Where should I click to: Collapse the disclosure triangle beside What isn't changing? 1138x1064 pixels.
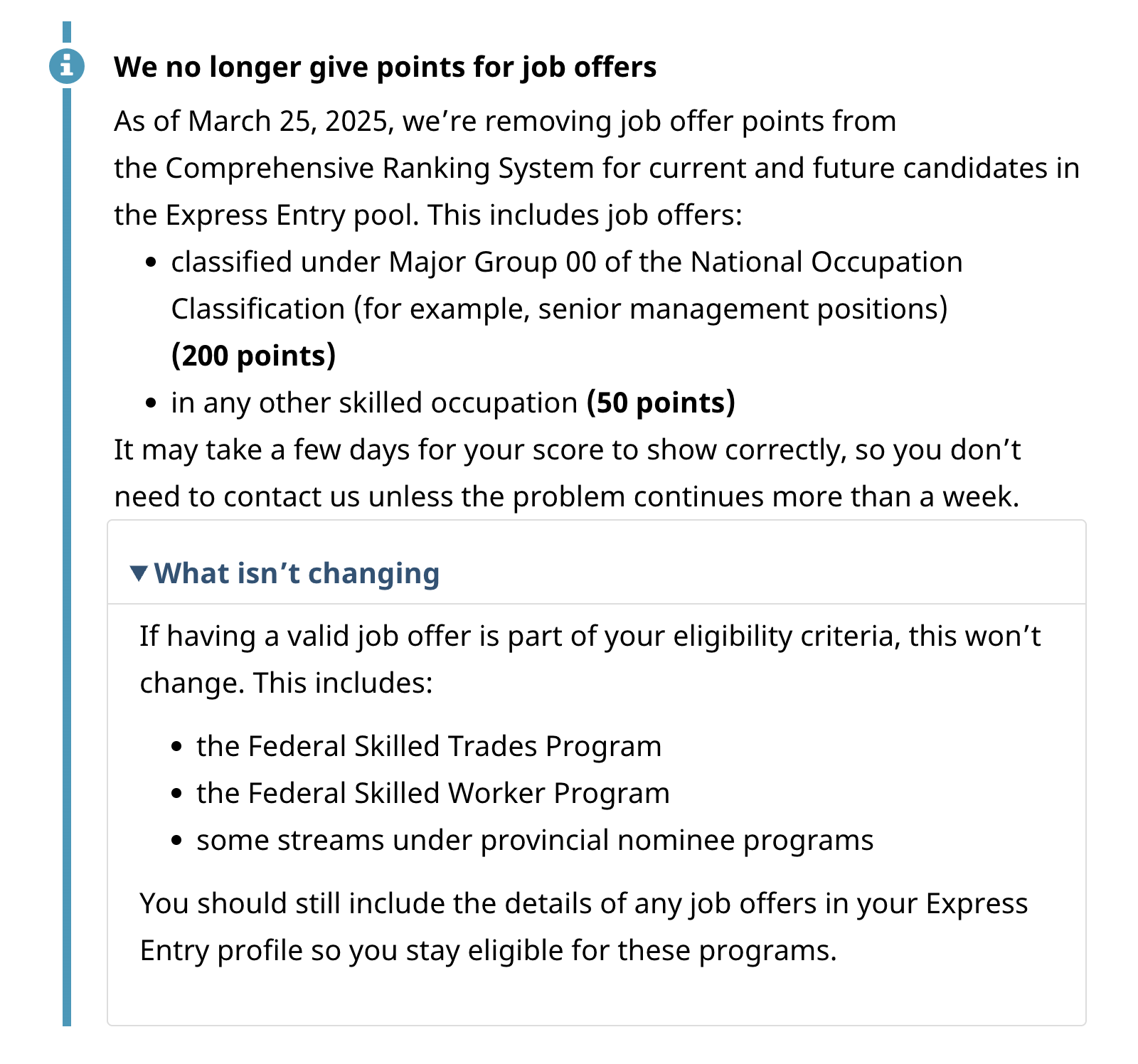[x=139, y=573]
